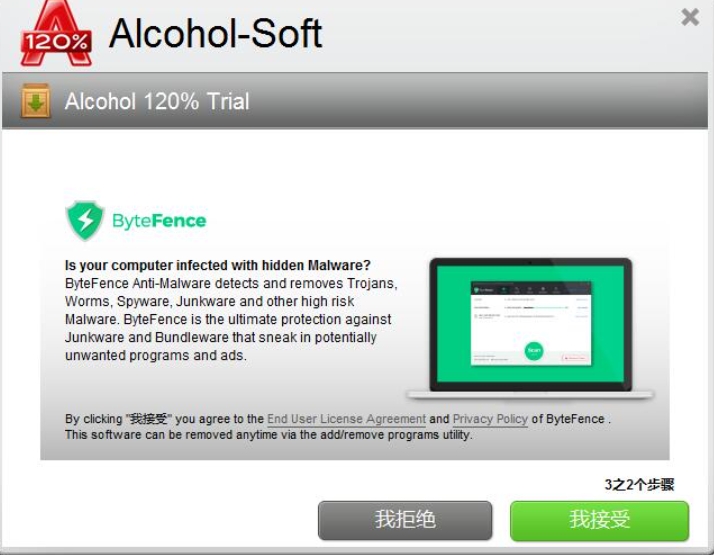Click the ByteFence wordmark logo
714x555 pixels.
point(159,221)
